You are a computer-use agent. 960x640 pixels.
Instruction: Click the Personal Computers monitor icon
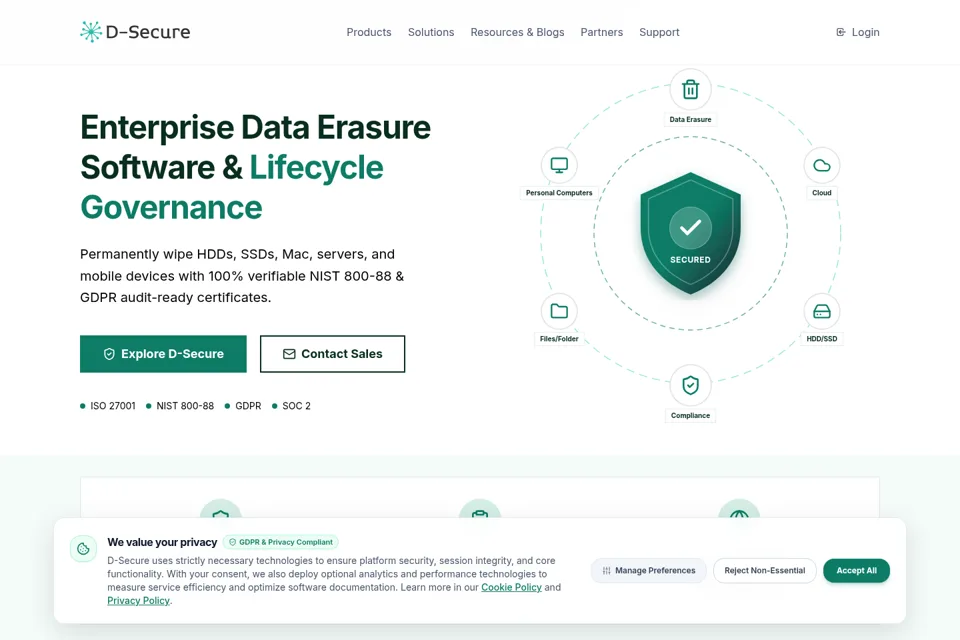pos(559,165)
